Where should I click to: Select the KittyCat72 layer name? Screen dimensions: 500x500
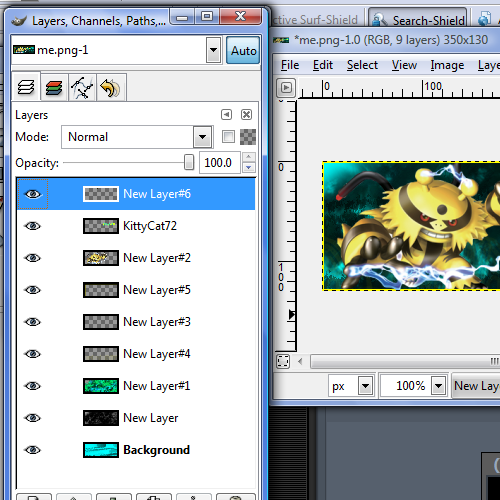coord(150,226)
